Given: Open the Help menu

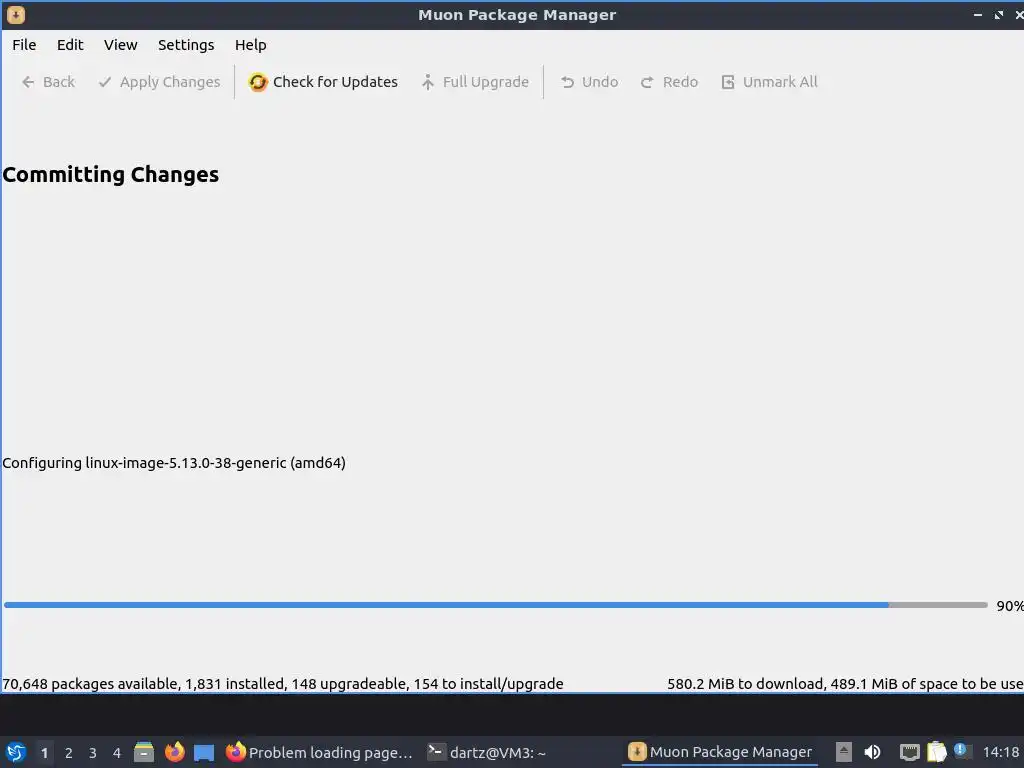Looking at the screenshot, I should point(251,45).
